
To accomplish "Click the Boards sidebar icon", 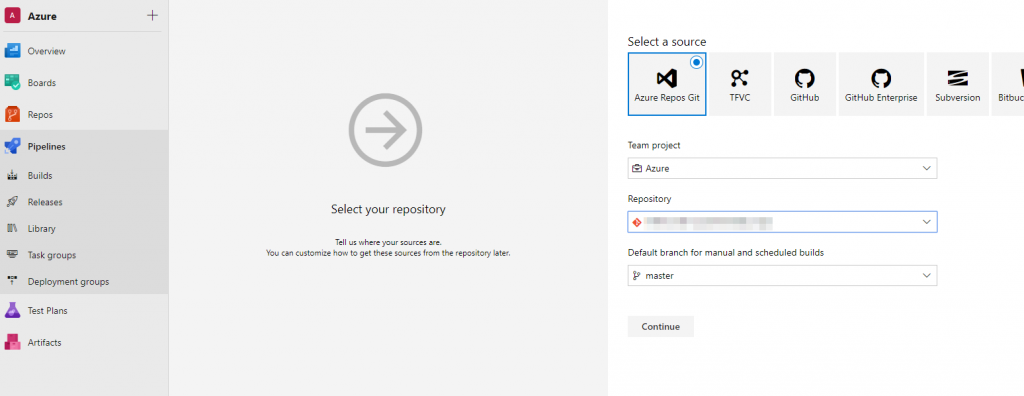I will point(13,83).
